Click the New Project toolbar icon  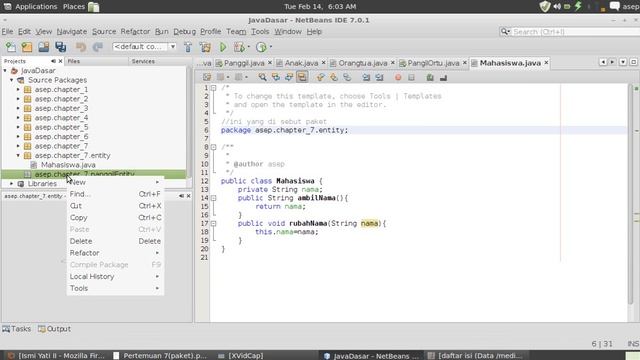tap(27, 47)
